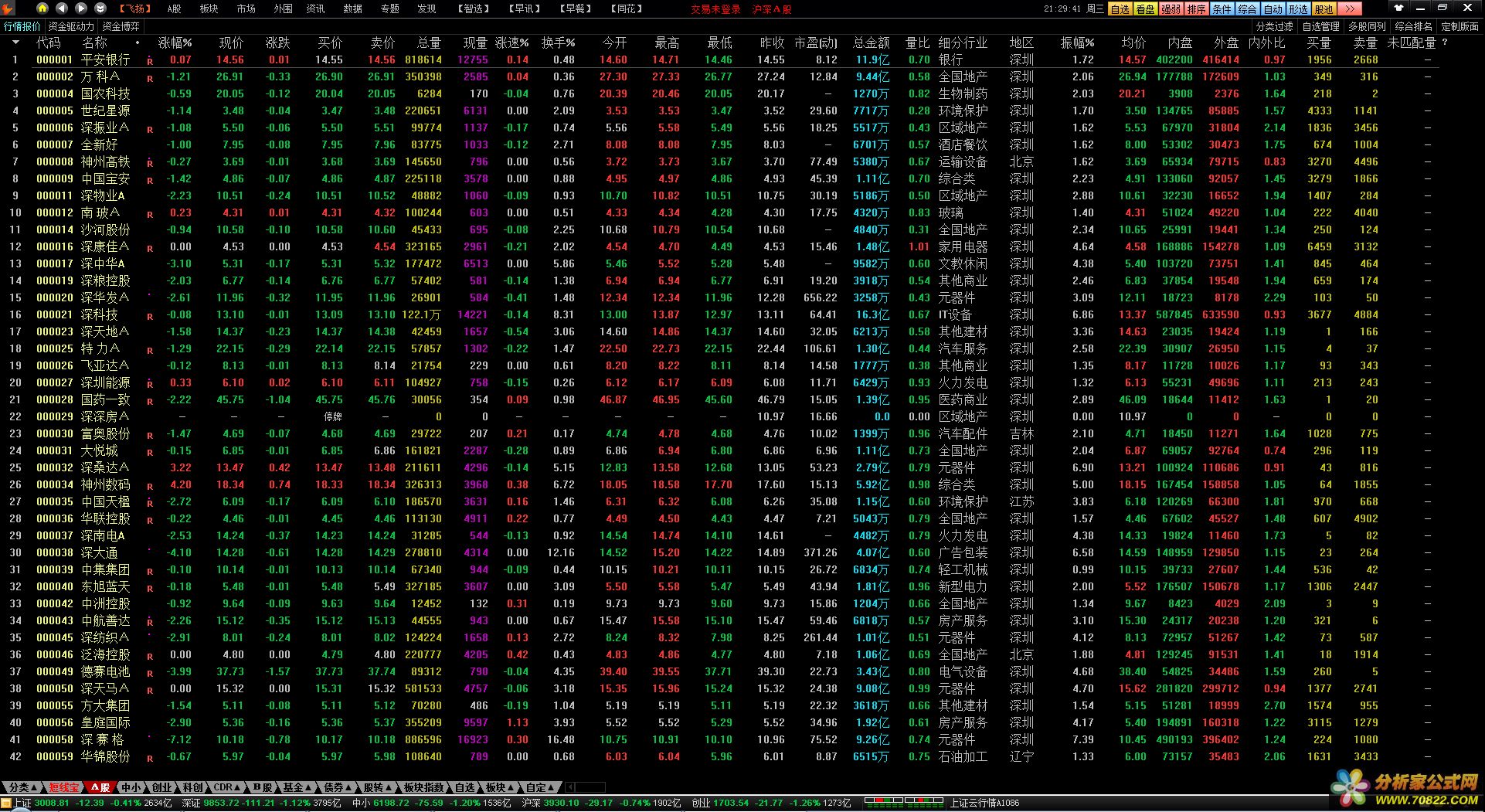Click the 排序 toolbar button

click(1196, 8)
